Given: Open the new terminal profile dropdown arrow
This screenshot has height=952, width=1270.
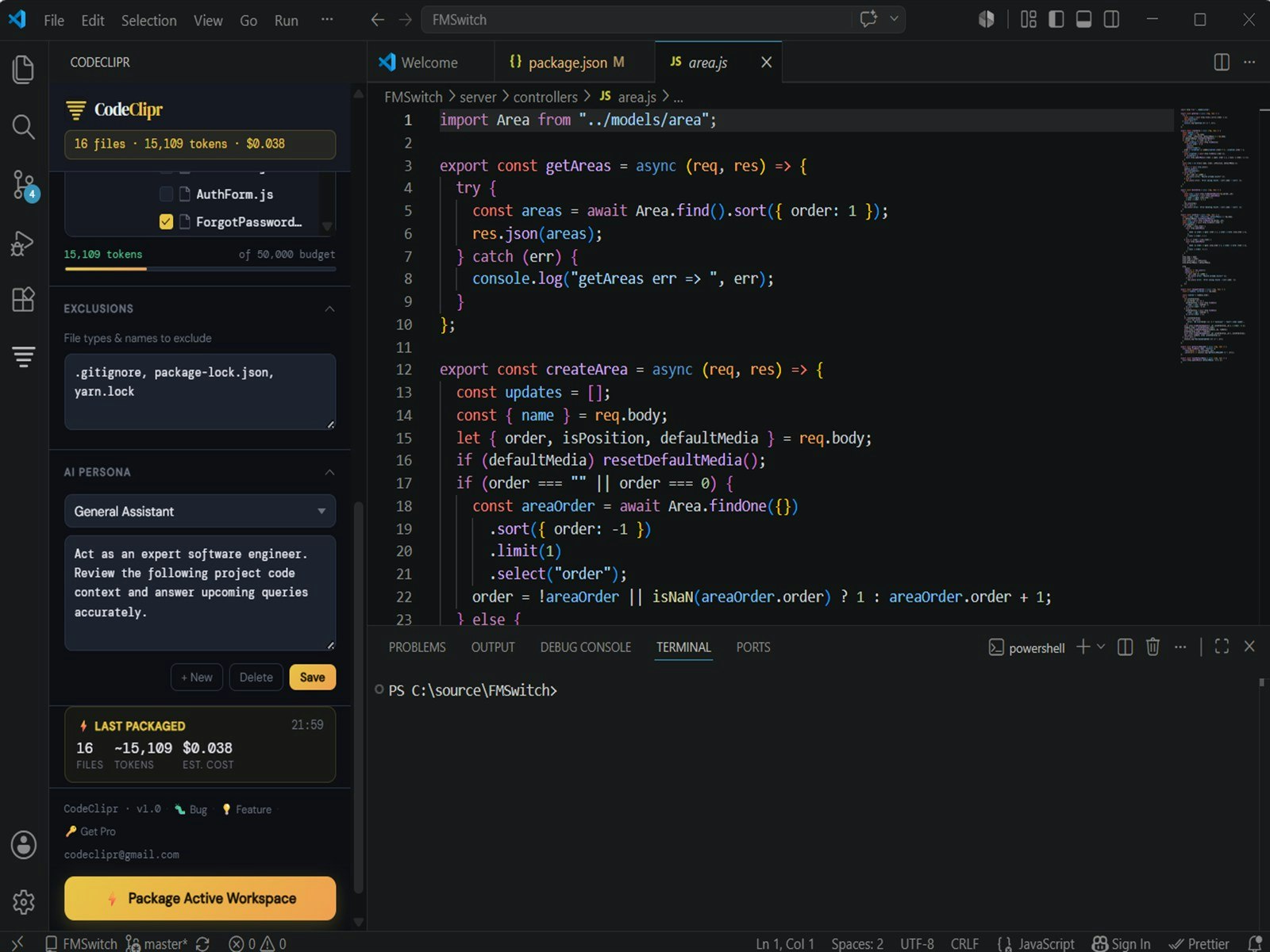Looking at the screenshot, I should pos(1101,647).
